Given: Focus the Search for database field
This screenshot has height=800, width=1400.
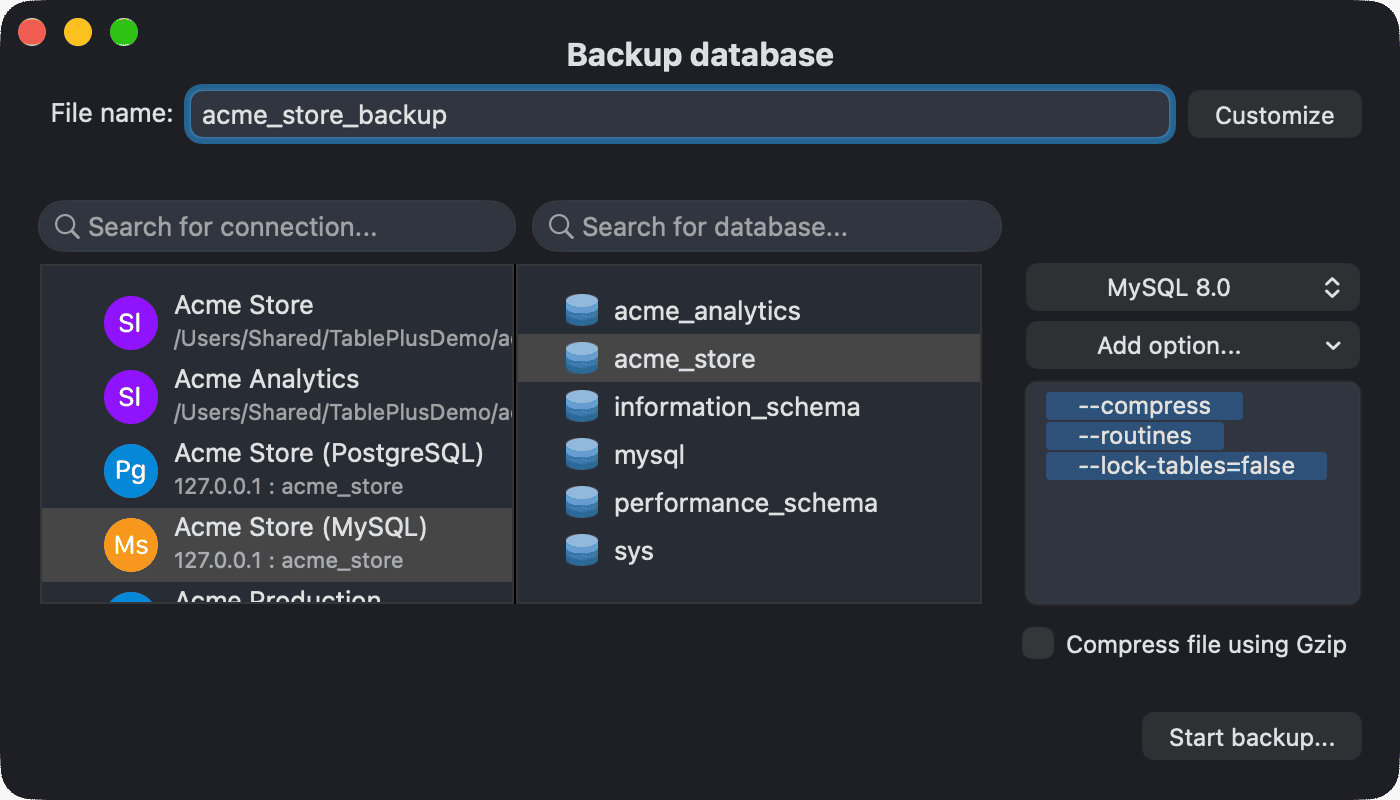Looking at the screenshot, I should click(767, 227).
